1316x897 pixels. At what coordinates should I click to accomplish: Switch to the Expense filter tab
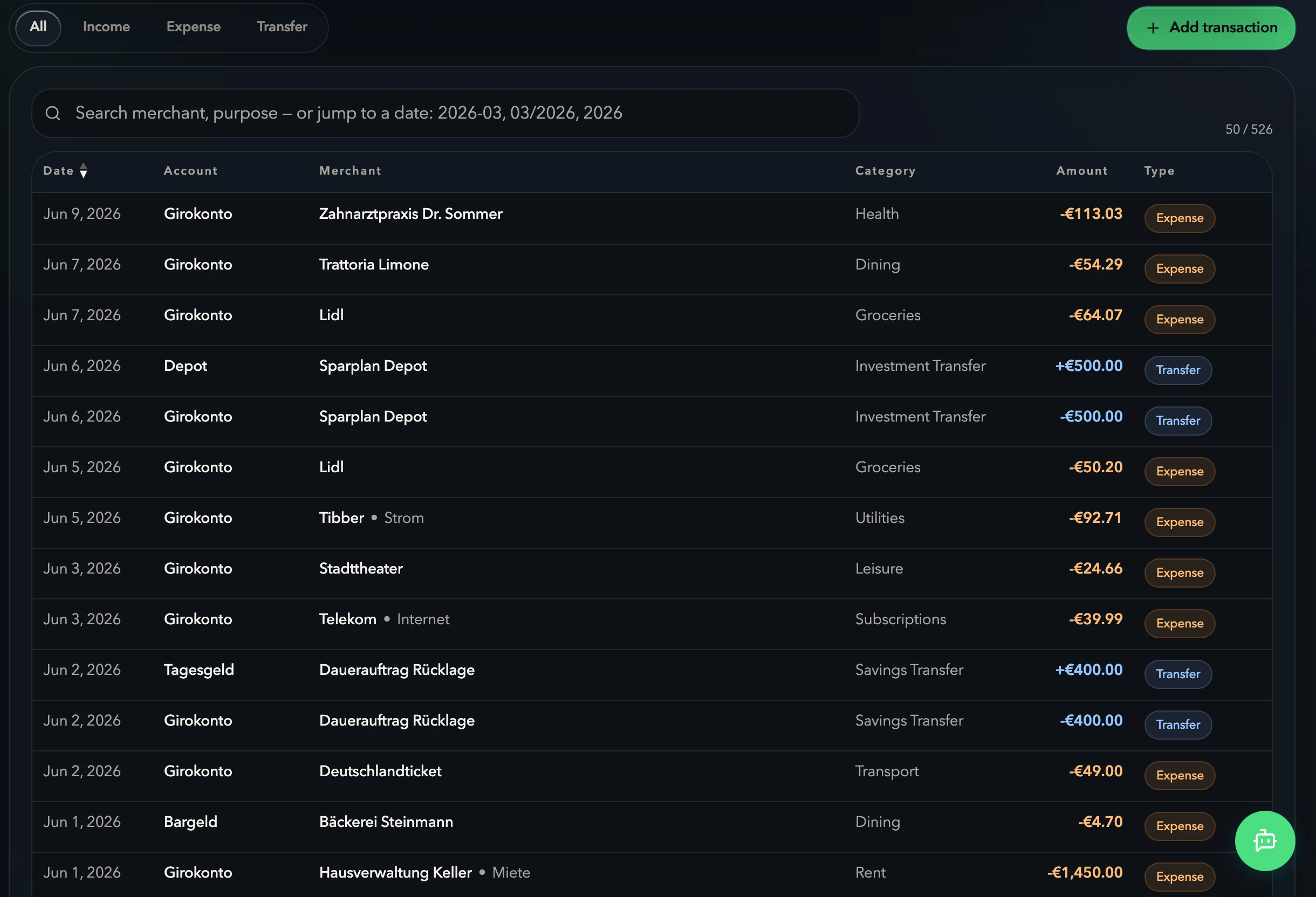click(193, 27)
